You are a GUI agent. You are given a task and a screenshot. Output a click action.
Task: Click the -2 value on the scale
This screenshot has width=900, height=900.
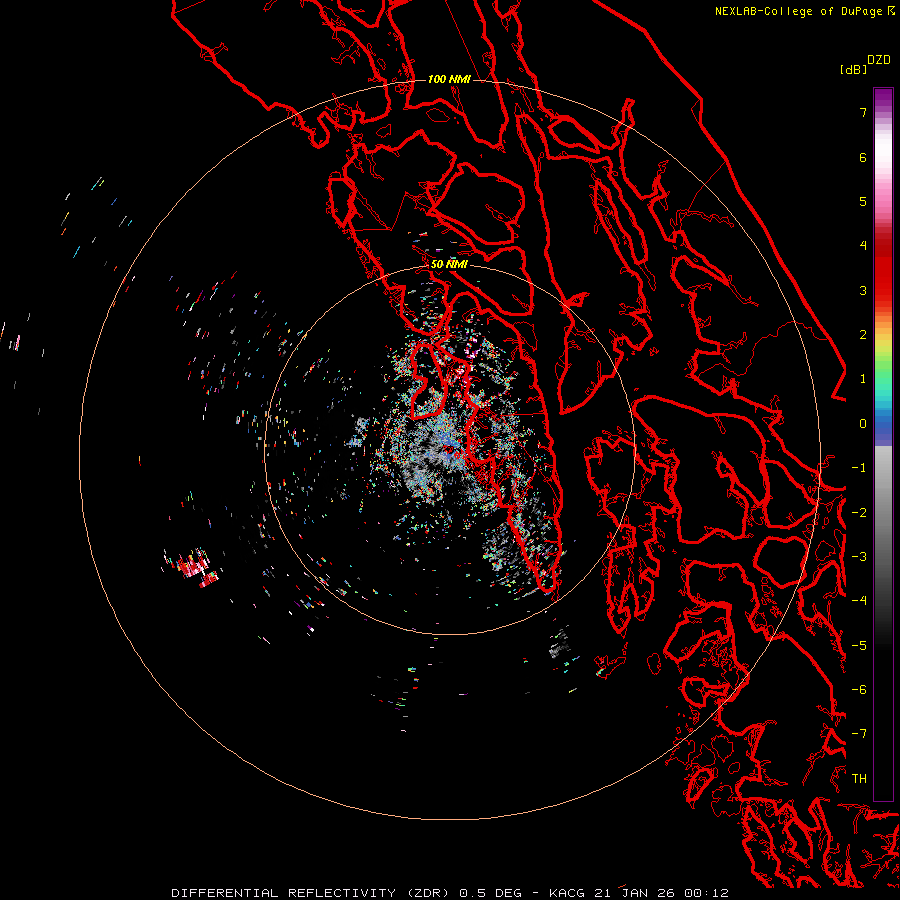click(859, 513)
